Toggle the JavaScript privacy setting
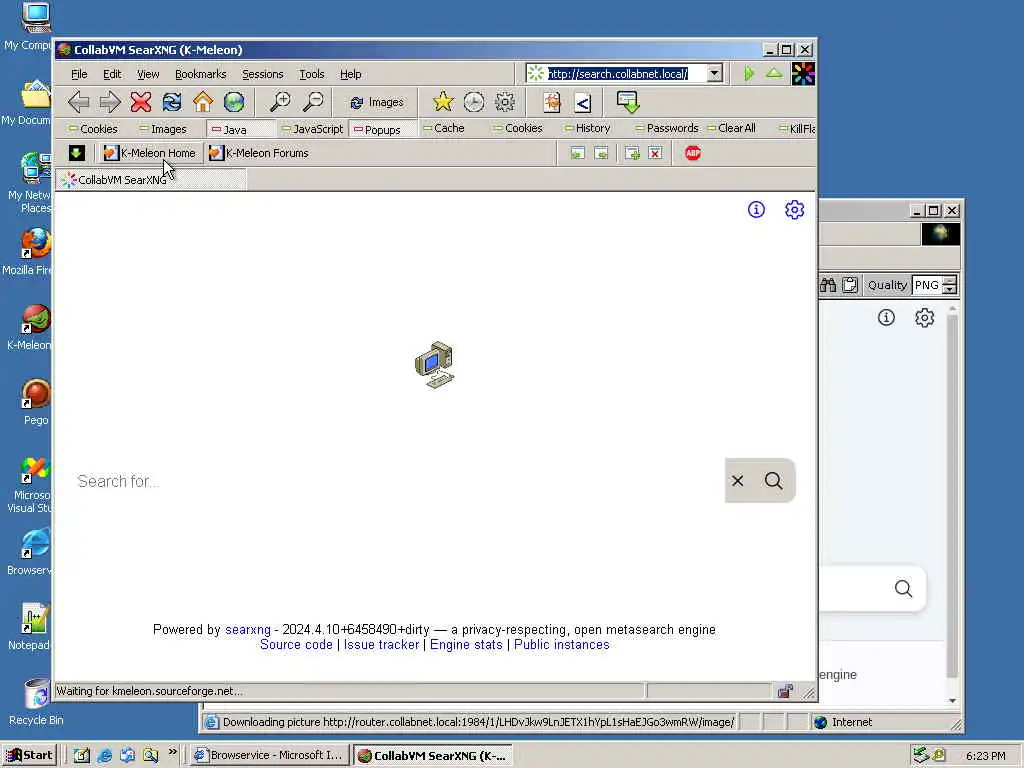This screenshot has height=768, width=1024. 312,129
